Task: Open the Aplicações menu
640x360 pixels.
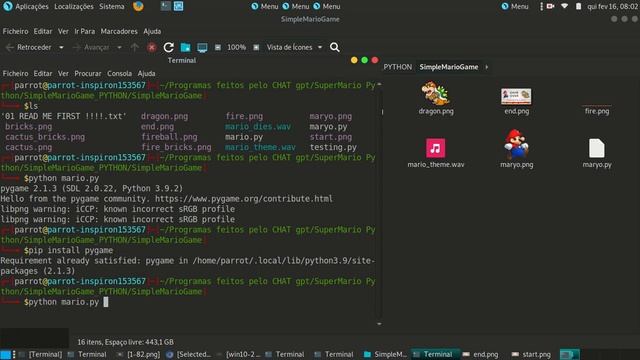Action: pyautogui.click(x=32, y=7)
